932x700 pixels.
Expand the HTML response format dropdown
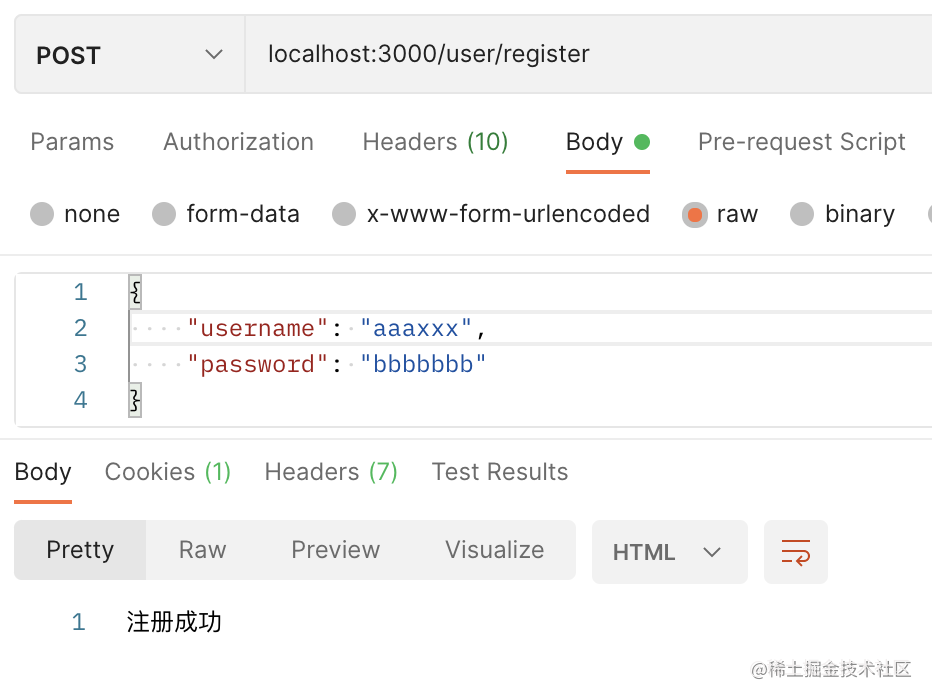pyautogui.click(x=669, y=552)
